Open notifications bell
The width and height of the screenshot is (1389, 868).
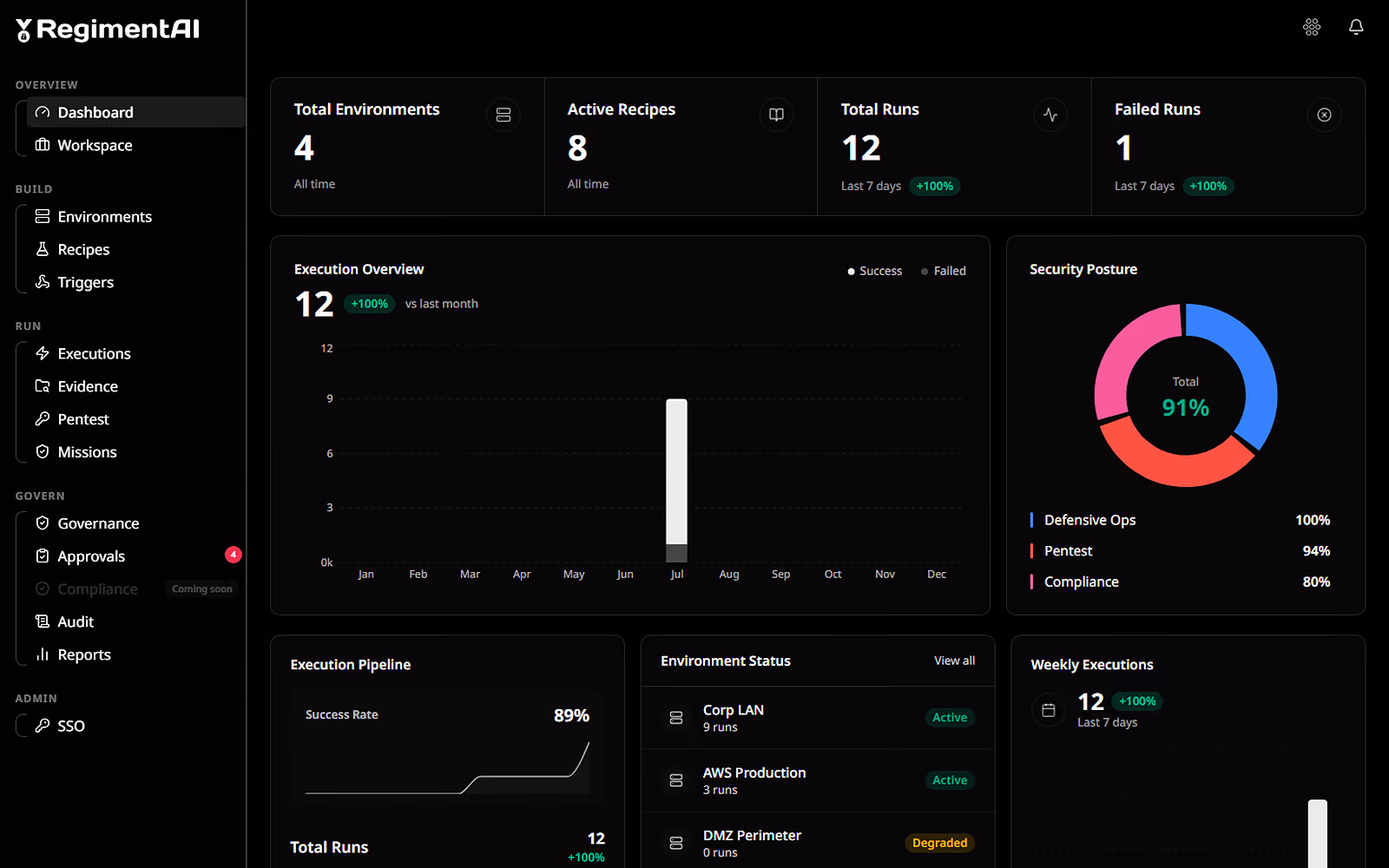click(1356, 27)
